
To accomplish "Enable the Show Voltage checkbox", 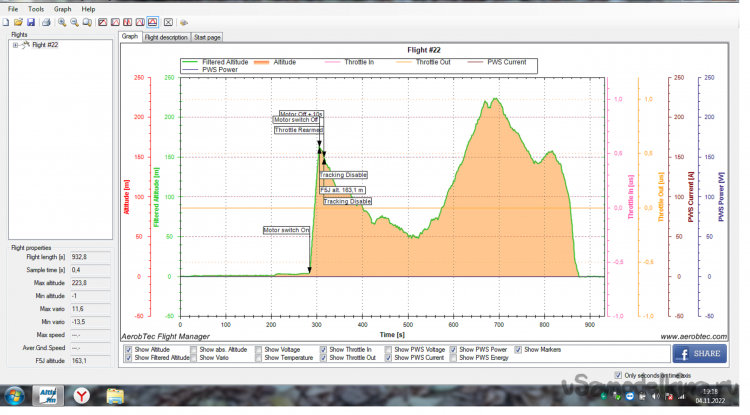I will (260, 349).
